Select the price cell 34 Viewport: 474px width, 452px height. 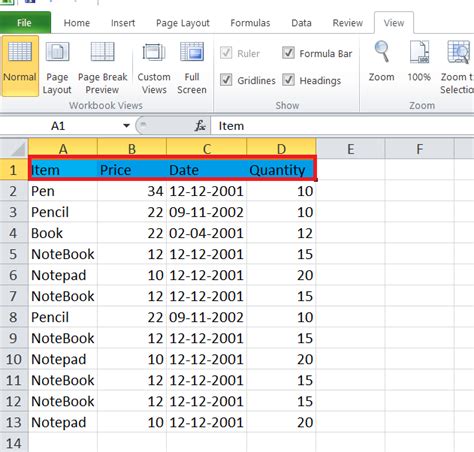click(132, 191)
